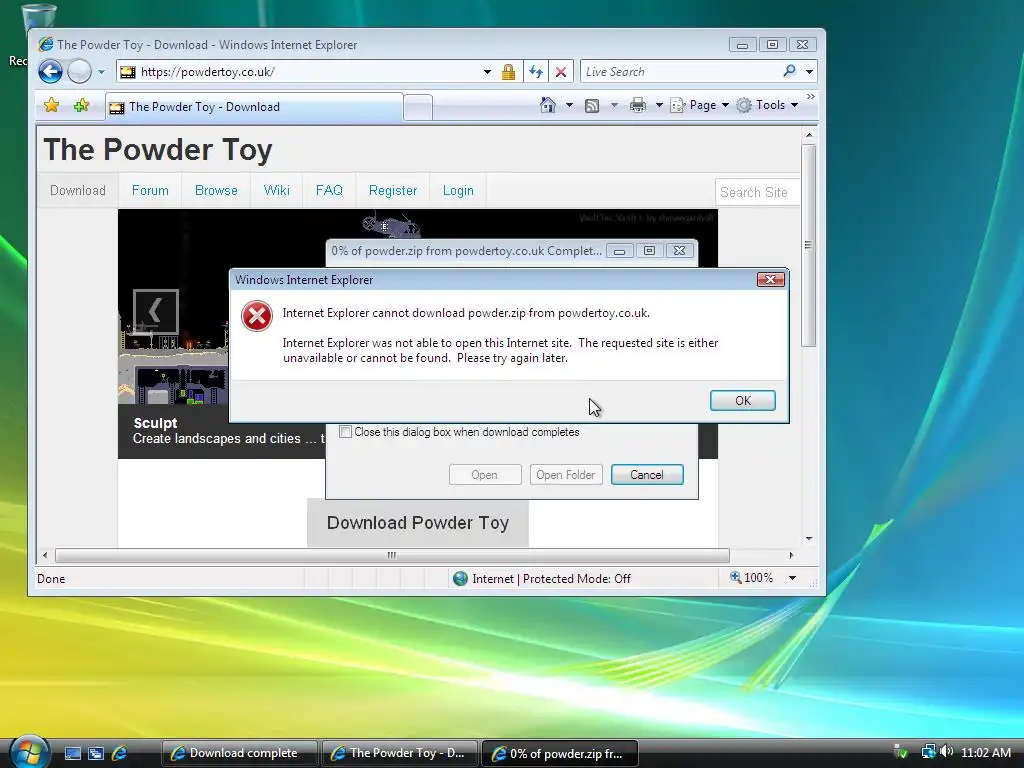The height and width of the screenshot is (768, 1024).
Task: Show more toolbar items via chevron
Action: pos(810,97)
